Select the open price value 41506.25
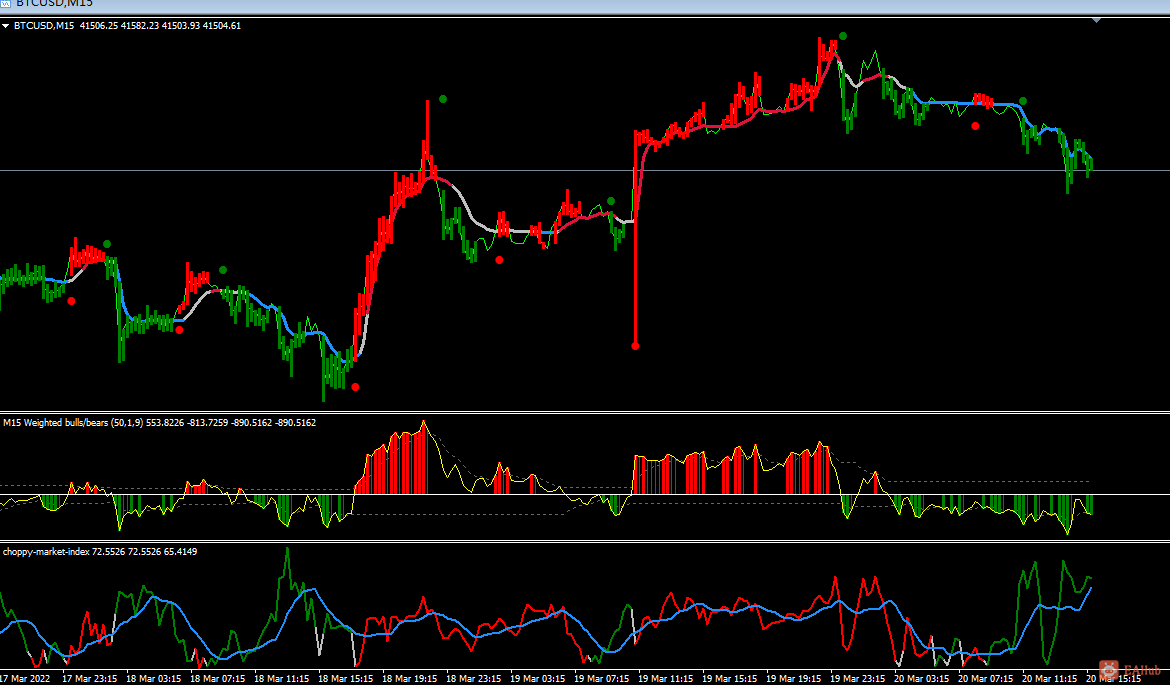Screen dimensions: 1170x685 pos(99,25)
